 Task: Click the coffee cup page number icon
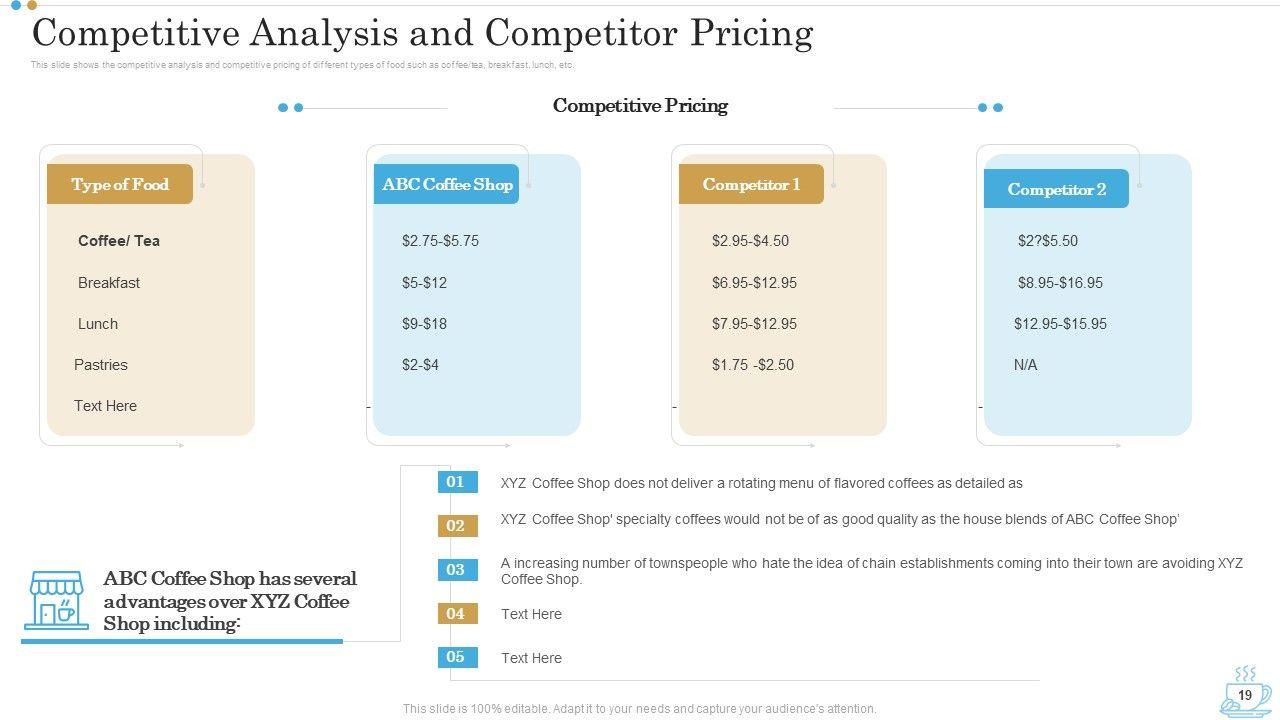pos(1245,692)
